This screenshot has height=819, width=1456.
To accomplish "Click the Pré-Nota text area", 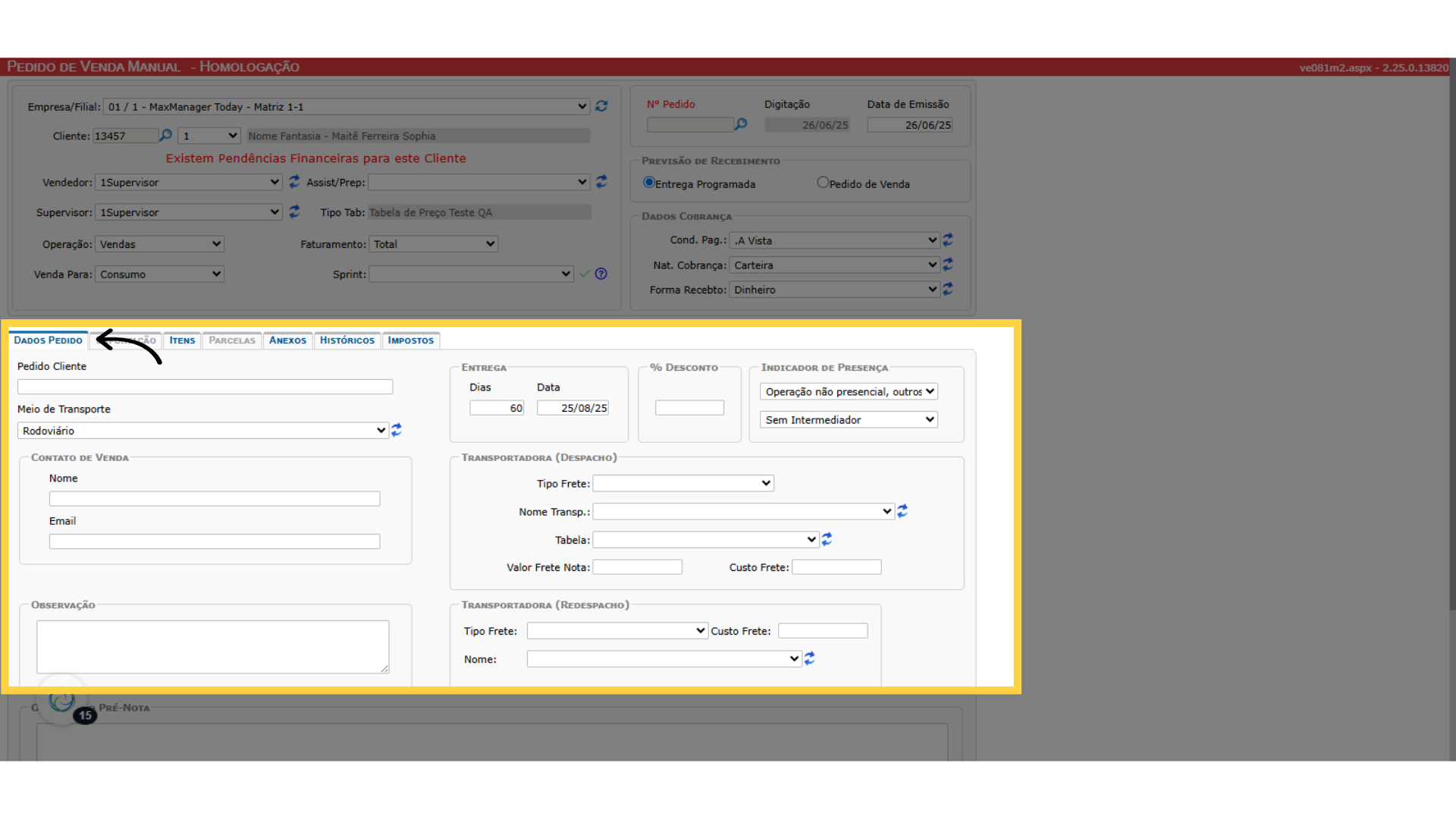I will point(492,742).
